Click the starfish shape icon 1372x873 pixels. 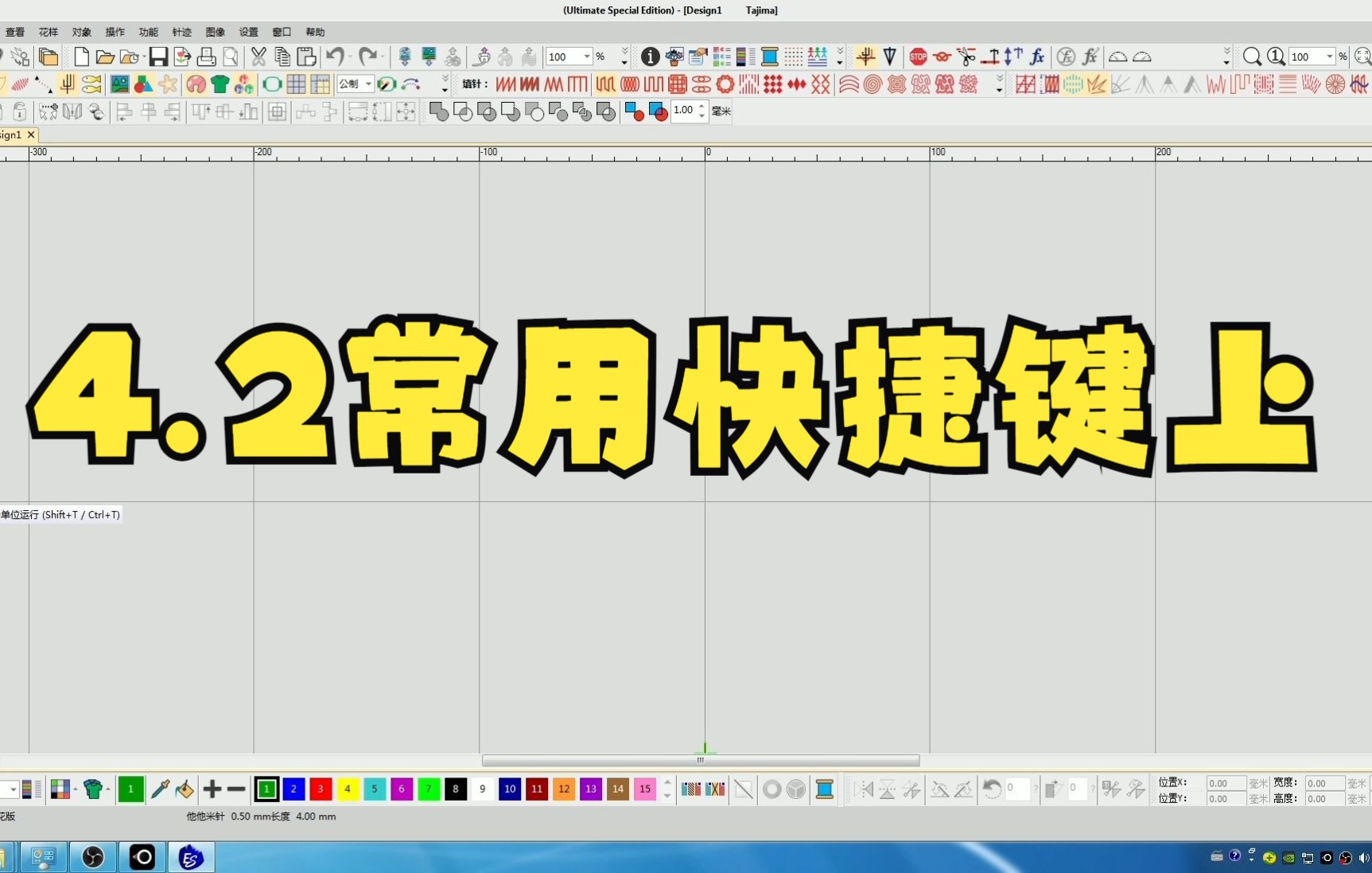tap(168, 84)
